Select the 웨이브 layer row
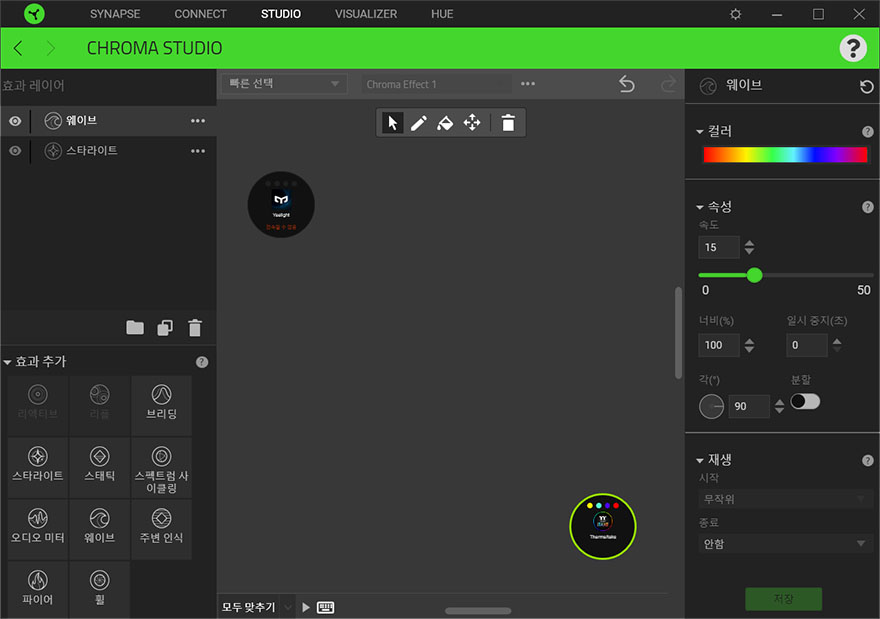This screenshot has height=619, width=880. coord(109,121)
